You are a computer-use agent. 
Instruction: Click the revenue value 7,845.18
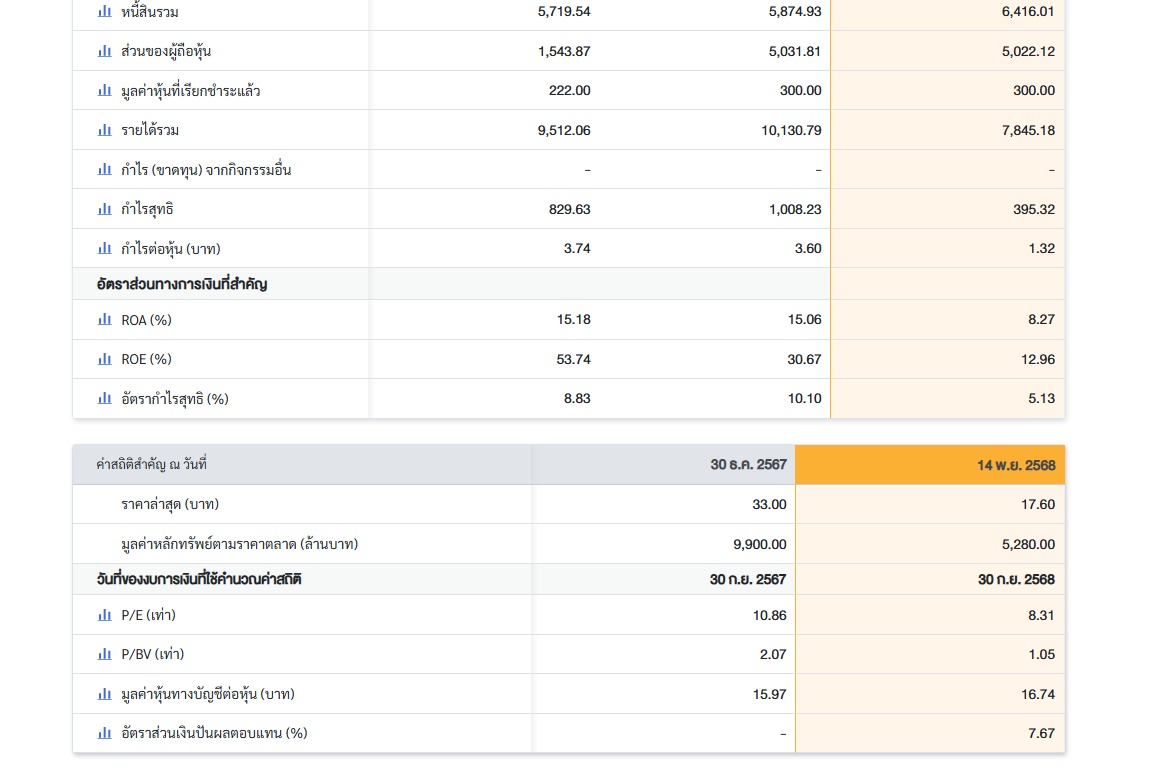click(1027, 130)
